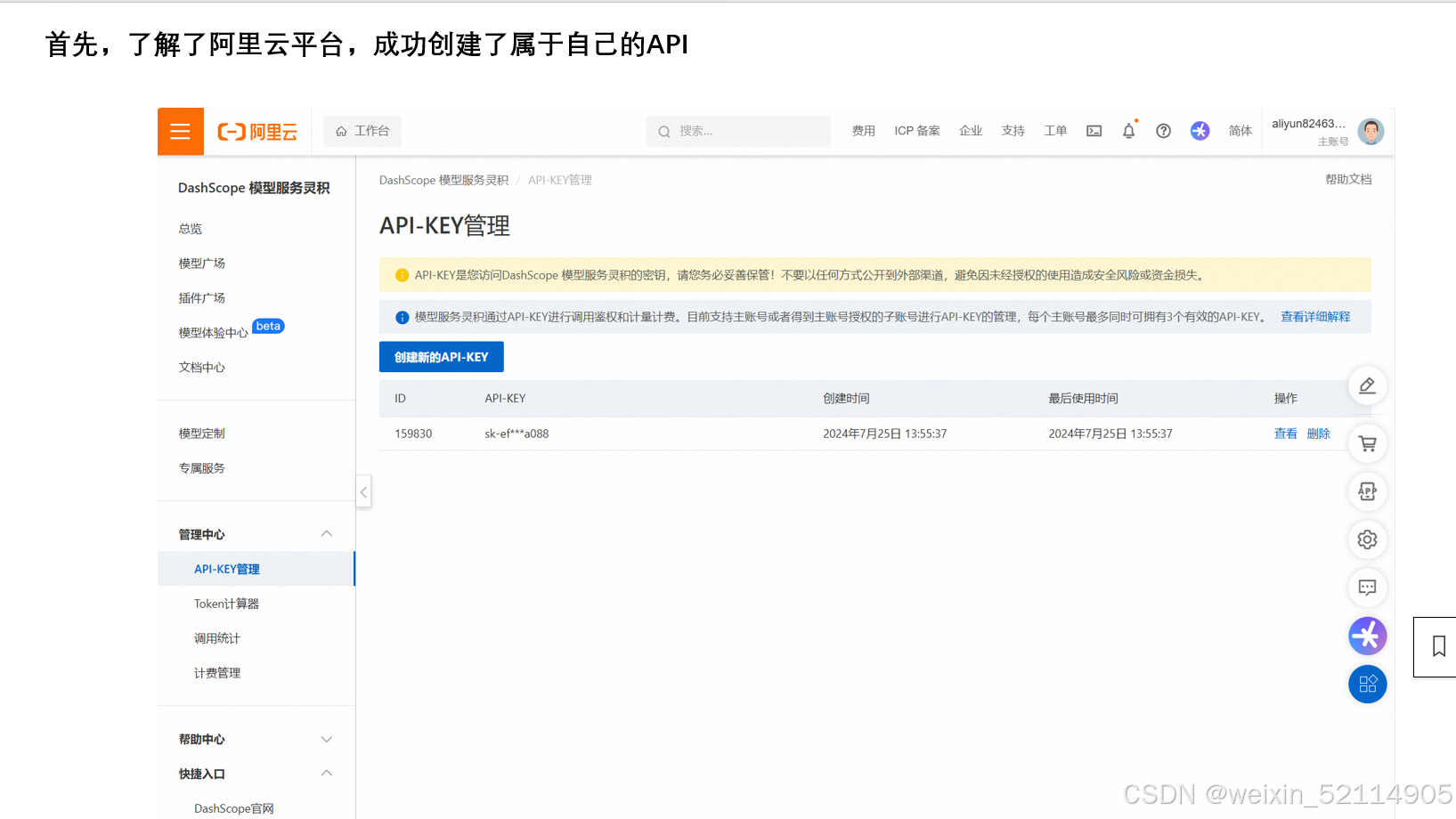Image resolution: width=1456 pixels, height=819 pixels.
Task: Click the blue info icon in the notice
Action: [x=402, y=317]
